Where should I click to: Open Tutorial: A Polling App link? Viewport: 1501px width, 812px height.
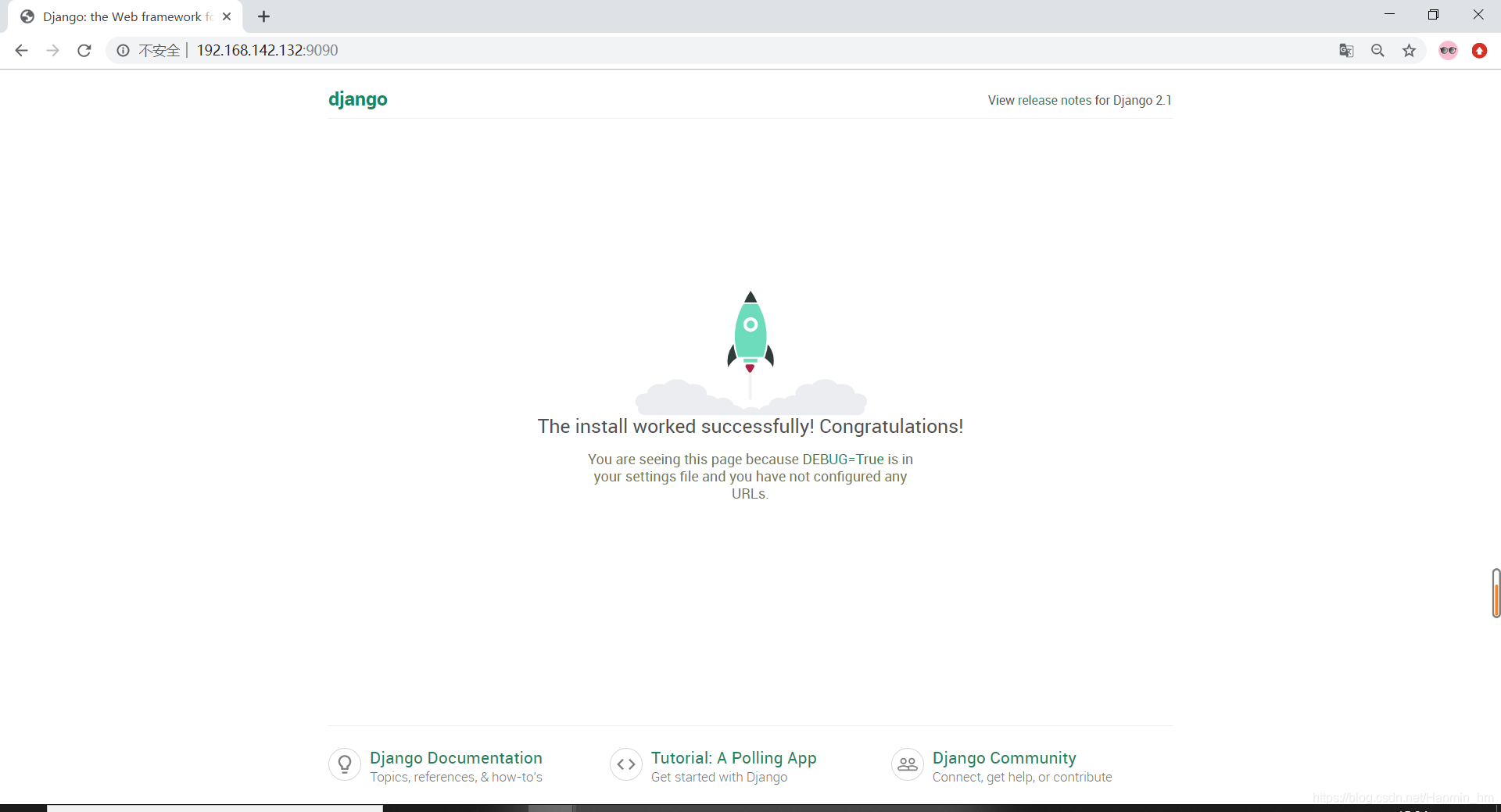733,758
